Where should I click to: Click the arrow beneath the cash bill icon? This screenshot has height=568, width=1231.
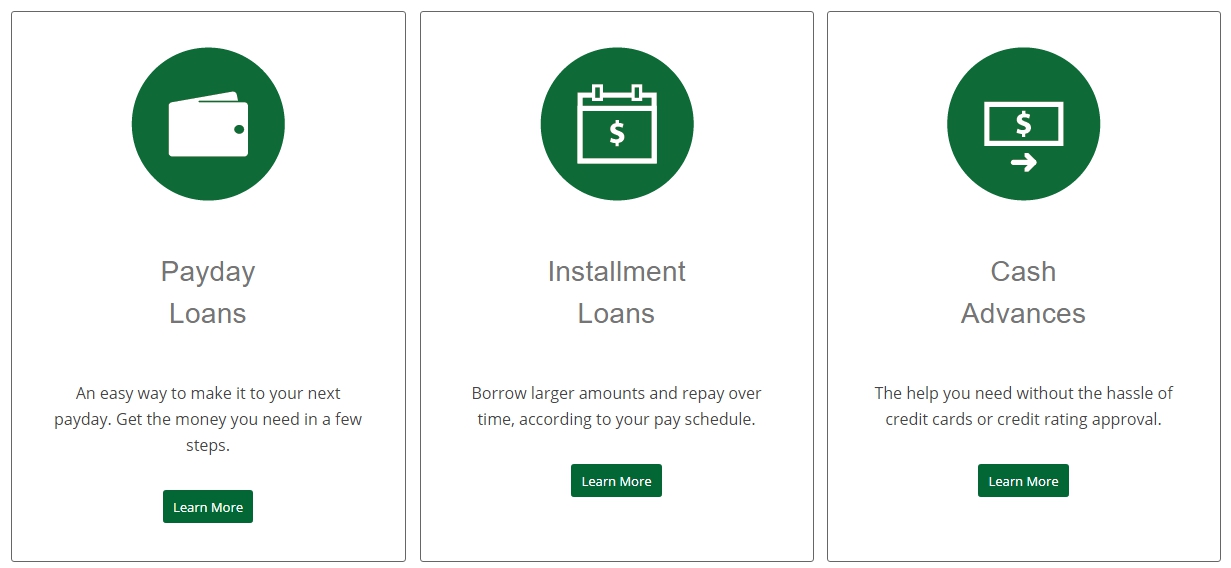tap(1024, 162)
